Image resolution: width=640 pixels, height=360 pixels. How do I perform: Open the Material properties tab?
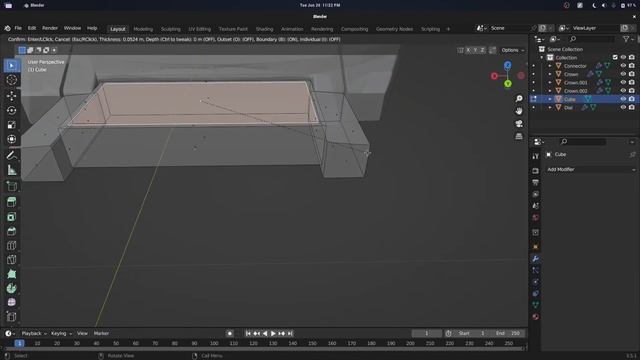pyautogui.click(x=536, y=317)
